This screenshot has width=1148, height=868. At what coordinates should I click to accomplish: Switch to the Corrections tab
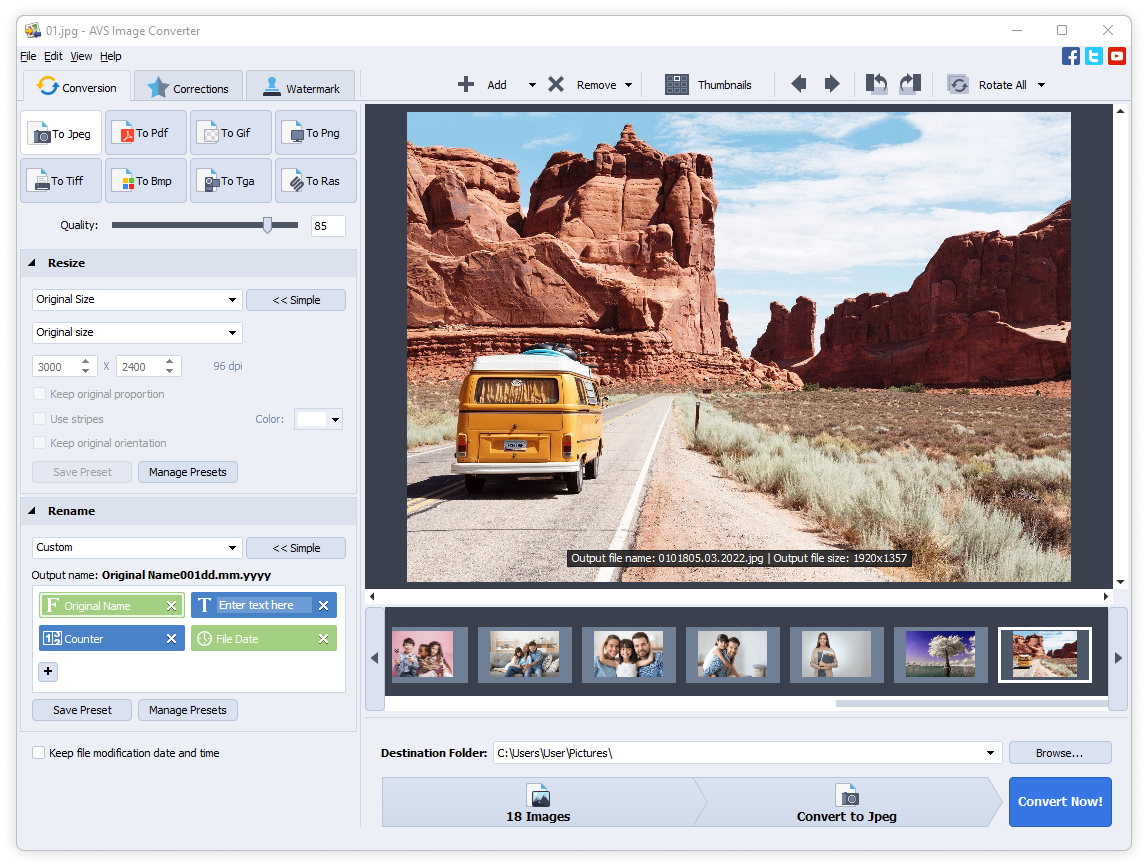coord(189,88)
